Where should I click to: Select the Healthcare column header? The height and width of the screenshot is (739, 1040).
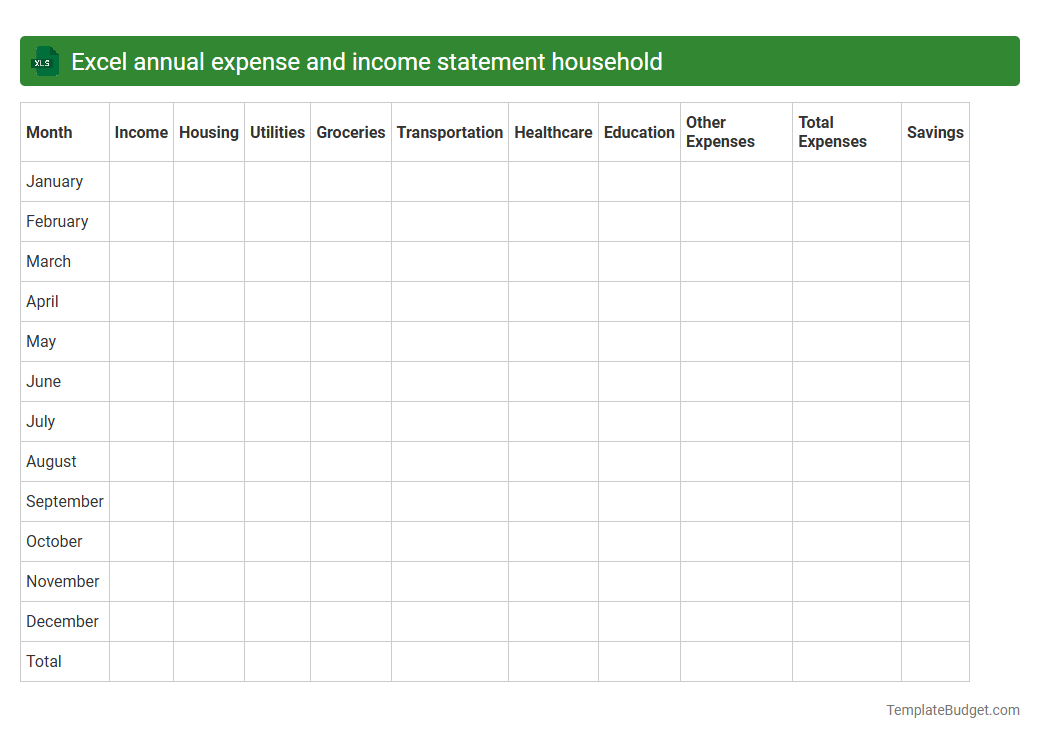pos(553,132)
